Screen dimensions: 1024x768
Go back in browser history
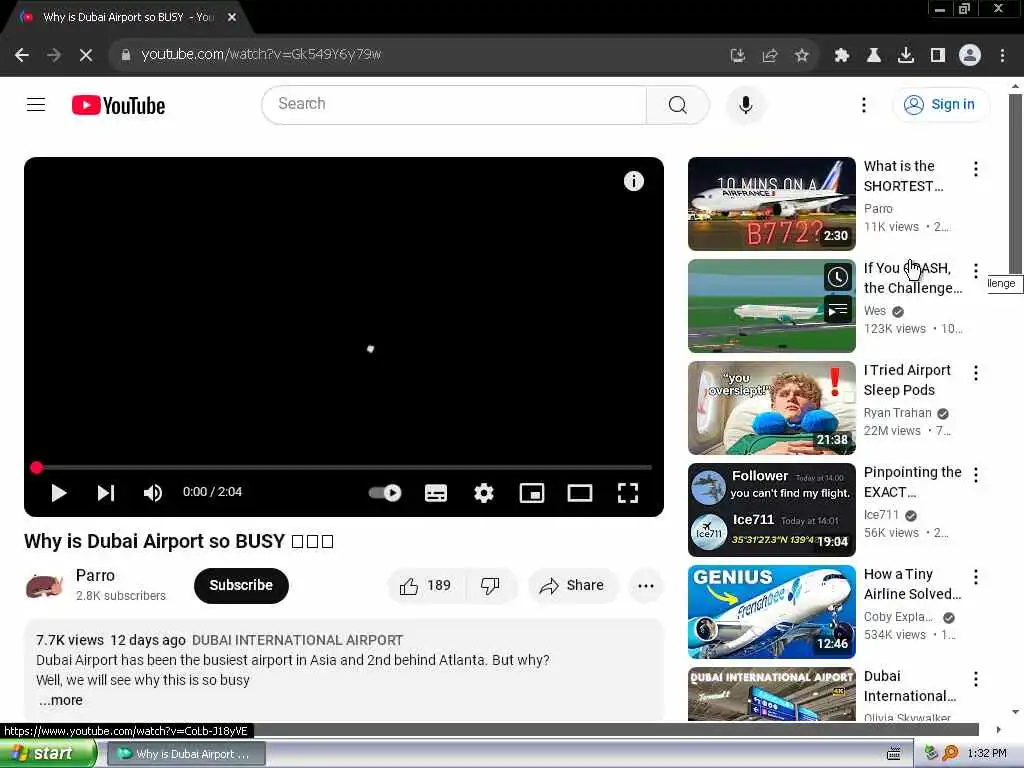[x=22, y=55]
